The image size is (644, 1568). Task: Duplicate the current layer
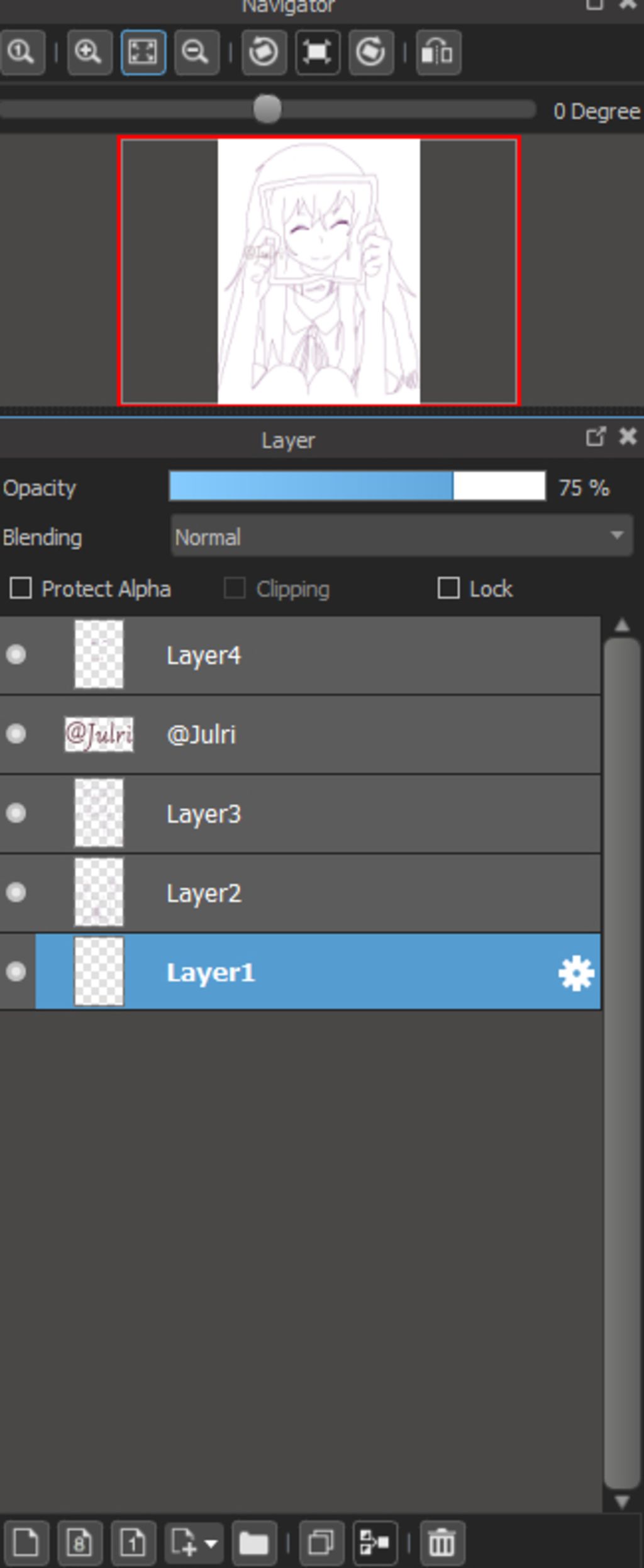[x=321, y=1543]
